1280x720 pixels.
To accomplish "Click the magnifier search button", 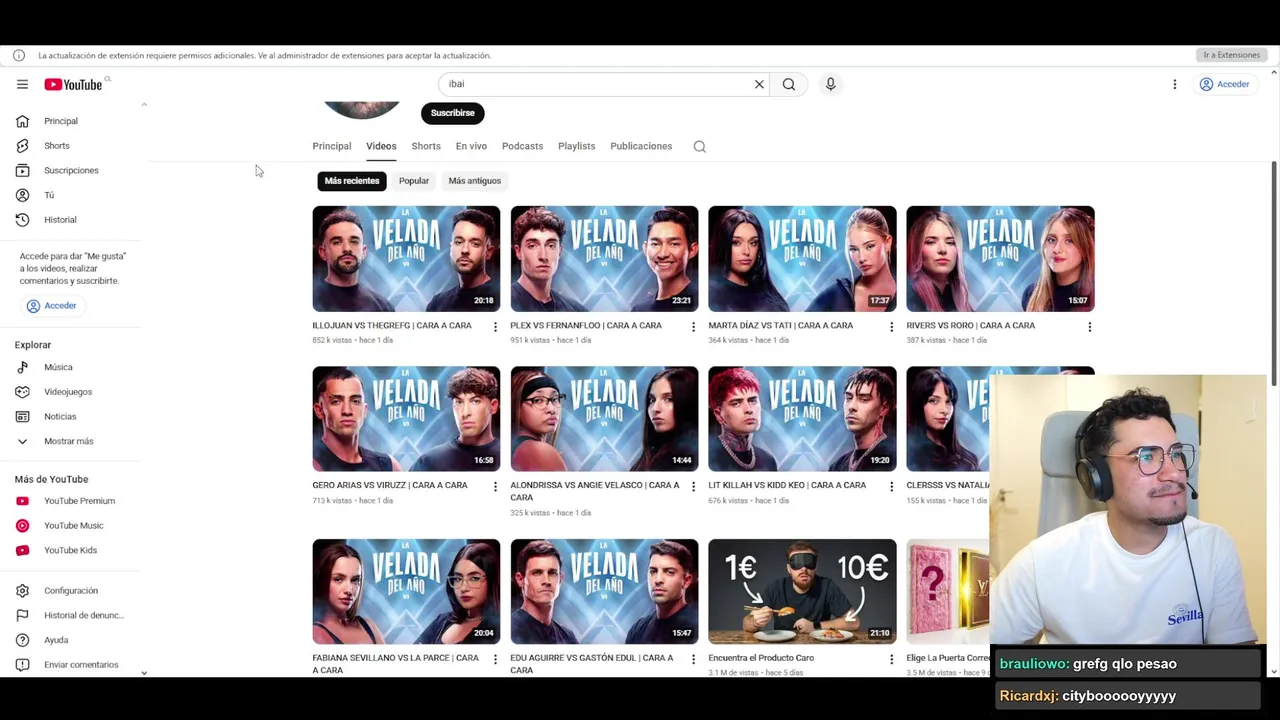I will [x=789, y=84].
